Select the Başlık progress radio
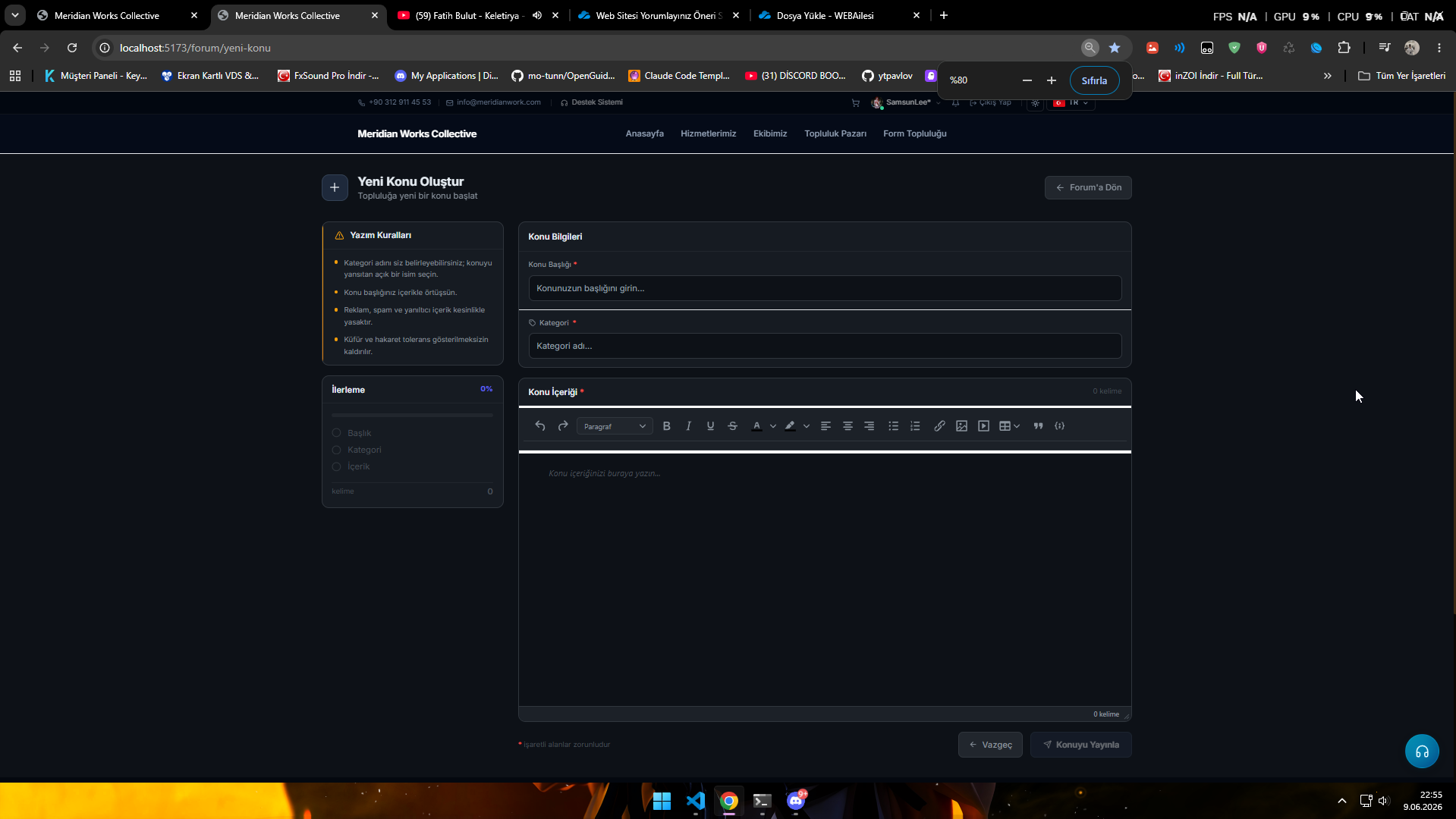1456x819 pixels. click(x=336, y=433)
